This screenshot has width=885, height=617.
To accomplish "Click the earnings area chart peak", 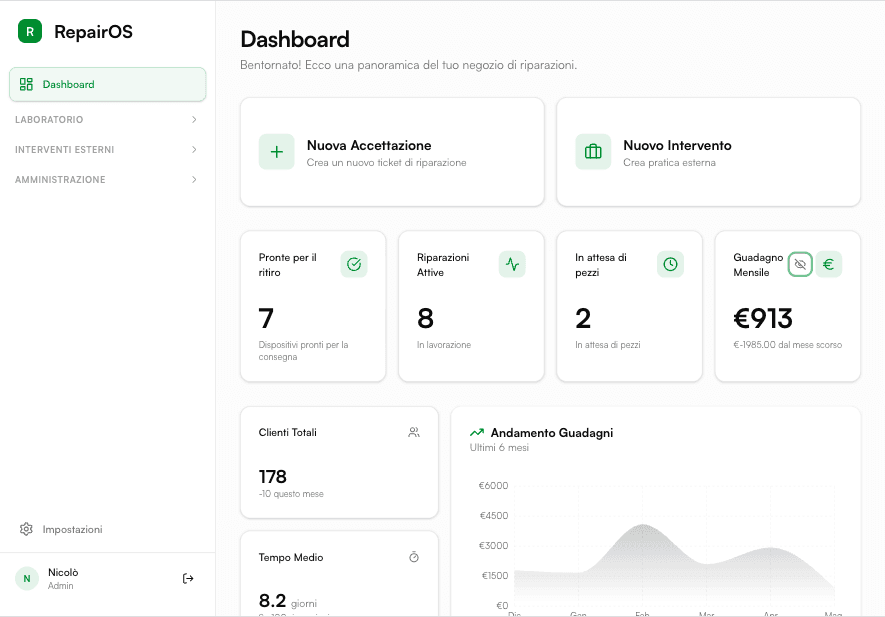I will coord(643,526).
